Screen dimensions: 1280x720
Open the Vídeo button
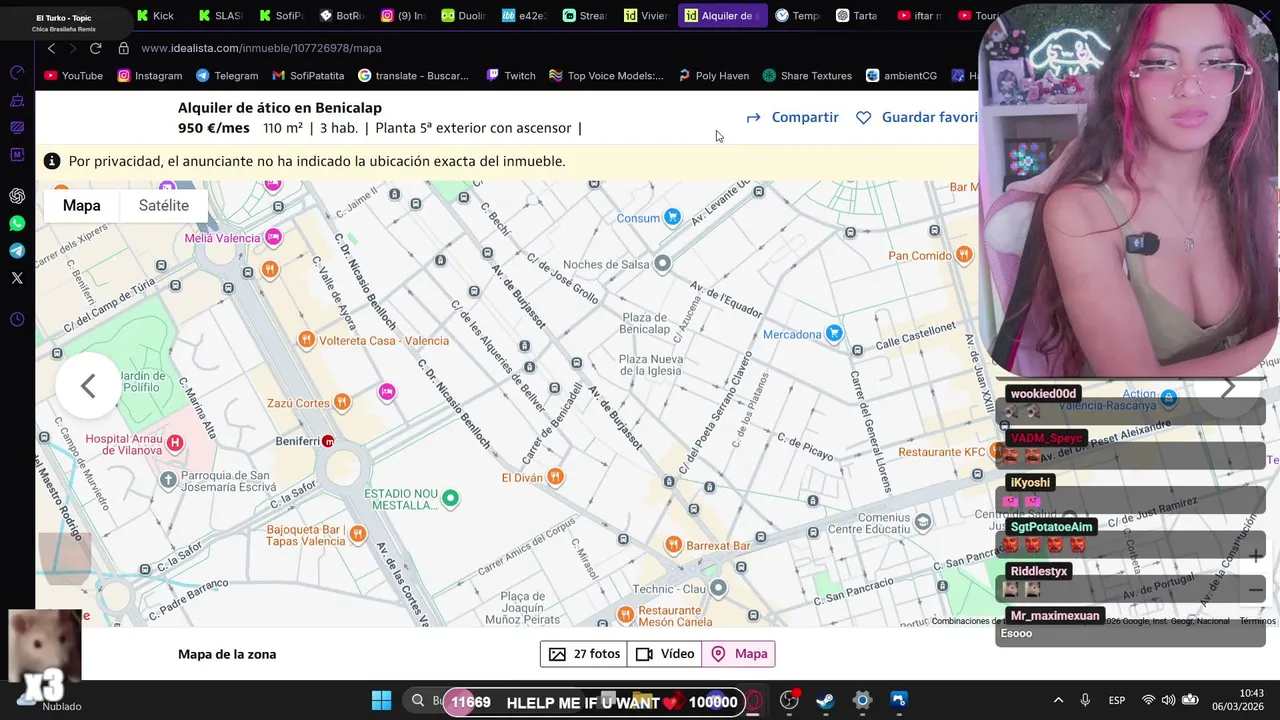point(665,654)
